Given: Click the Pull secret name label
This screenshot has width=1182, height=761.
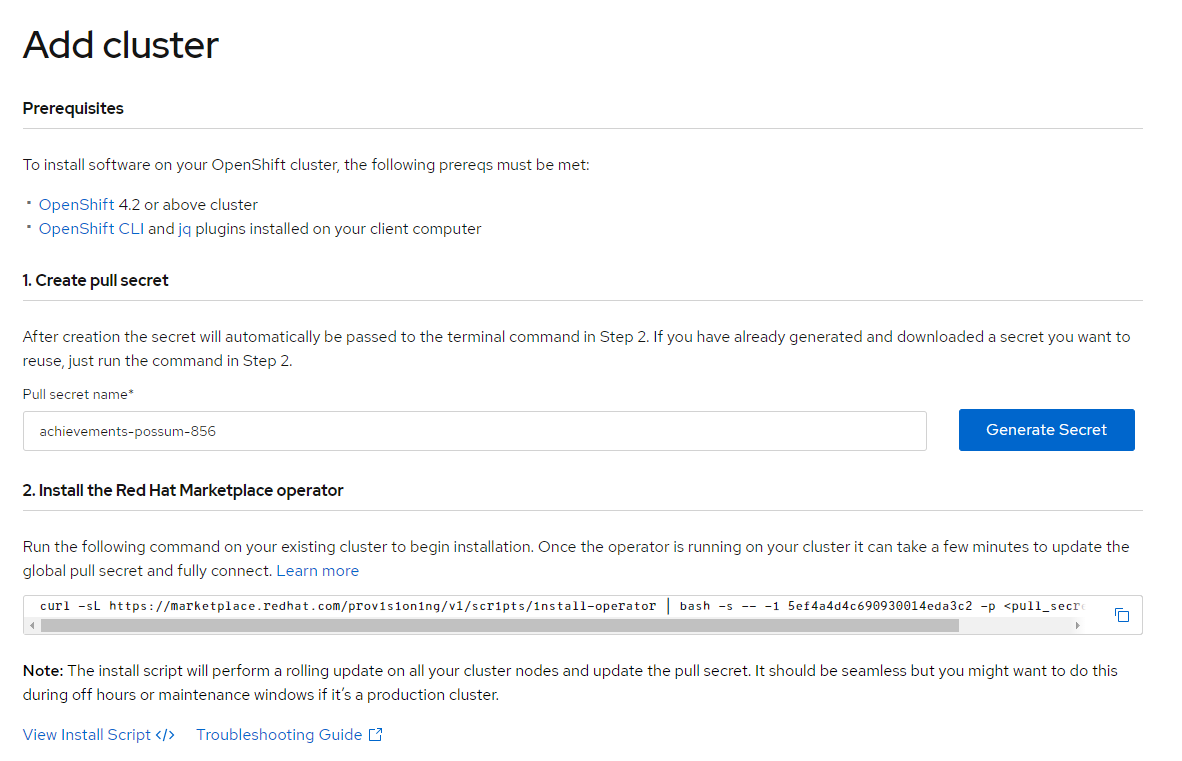Looking at the screenshot, I should (x=78, y=395).
